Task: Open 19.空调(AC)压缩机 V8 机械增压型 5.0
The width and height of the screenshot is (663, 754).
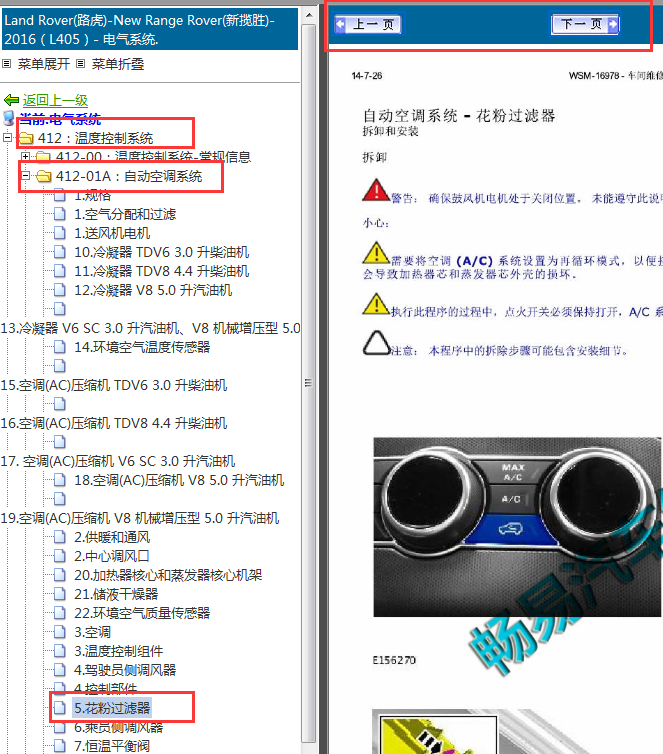Action: click(x=140, y=518)
